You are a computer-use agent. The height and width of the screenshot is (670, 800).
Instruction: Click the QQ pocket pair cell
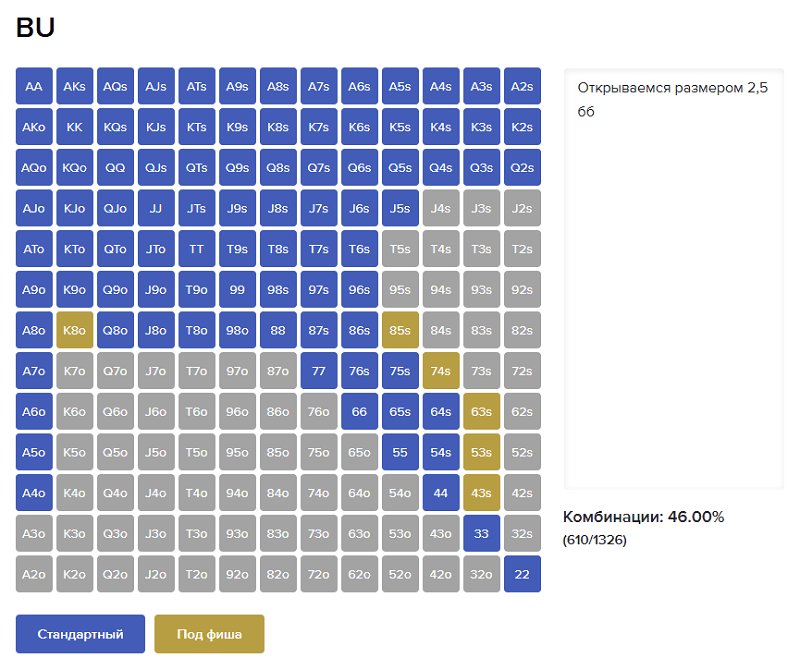[115, 168]
